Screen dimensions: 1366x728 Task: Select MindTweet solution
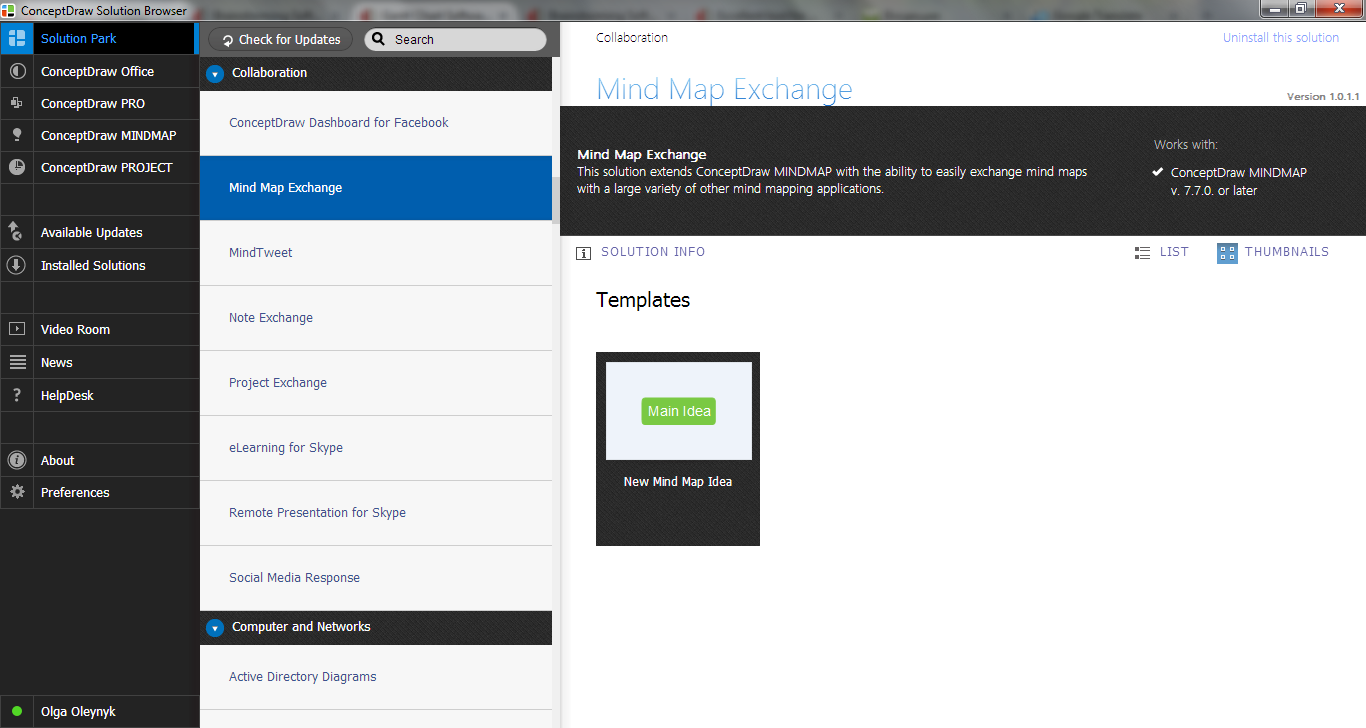(x=376, y=253)
